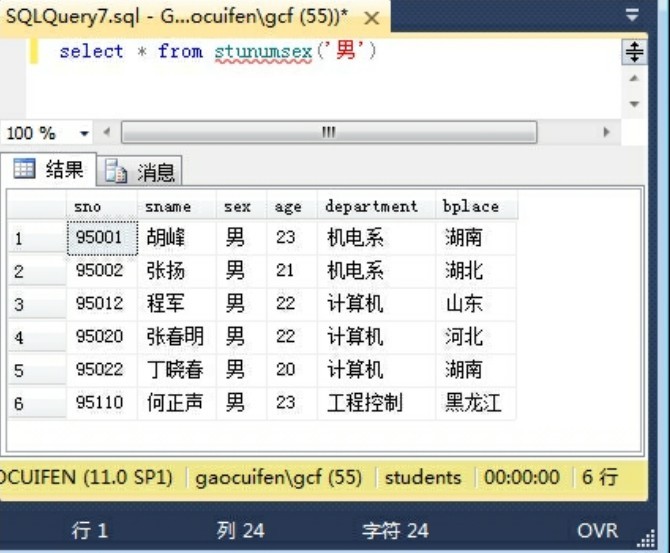The width and height of the screenshot is (670, 553).
Task: Click the 列 24 column indicator
Action: (x=241, y=531)
